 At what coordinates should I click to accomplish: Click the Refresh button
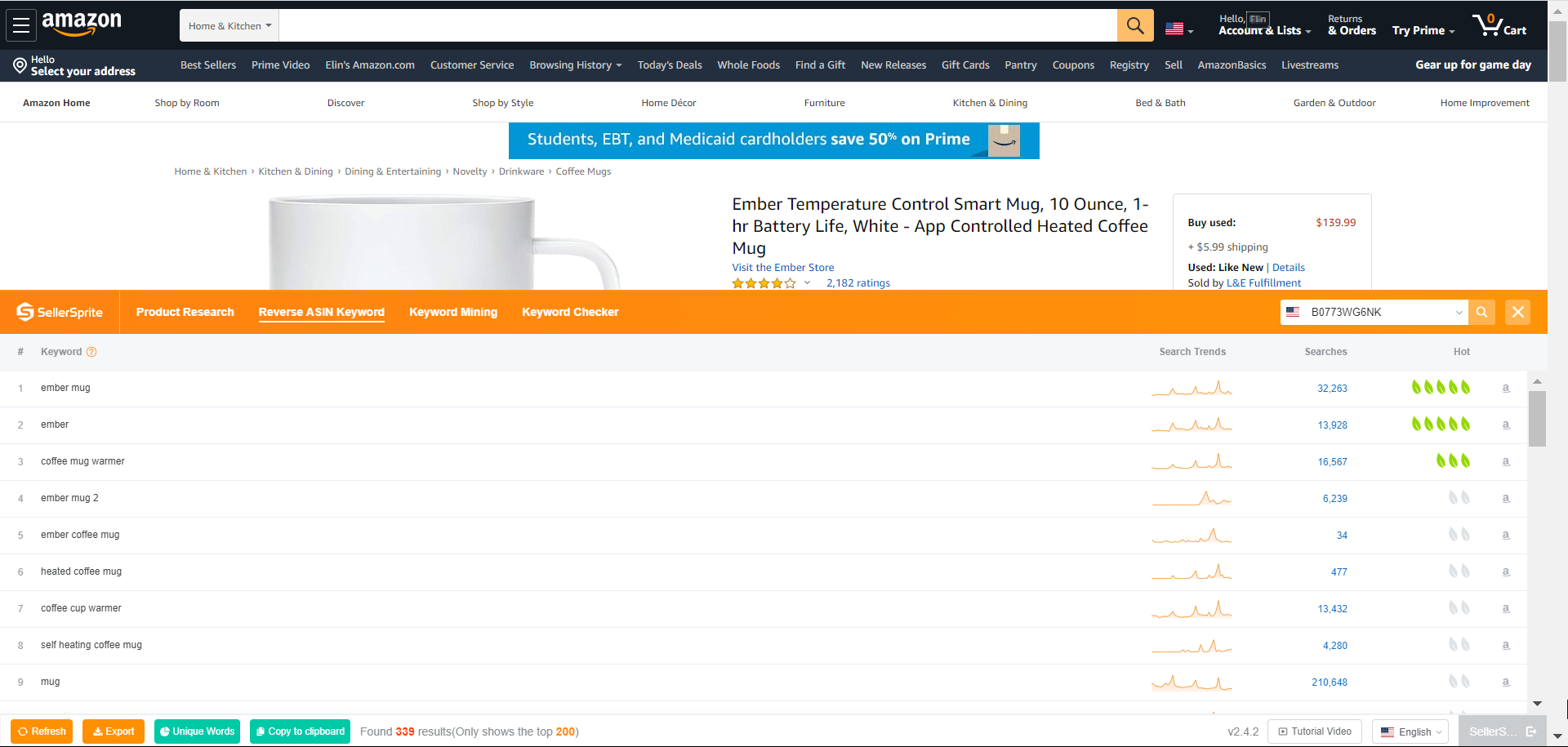pyautogui.click(x=42, y=731)
